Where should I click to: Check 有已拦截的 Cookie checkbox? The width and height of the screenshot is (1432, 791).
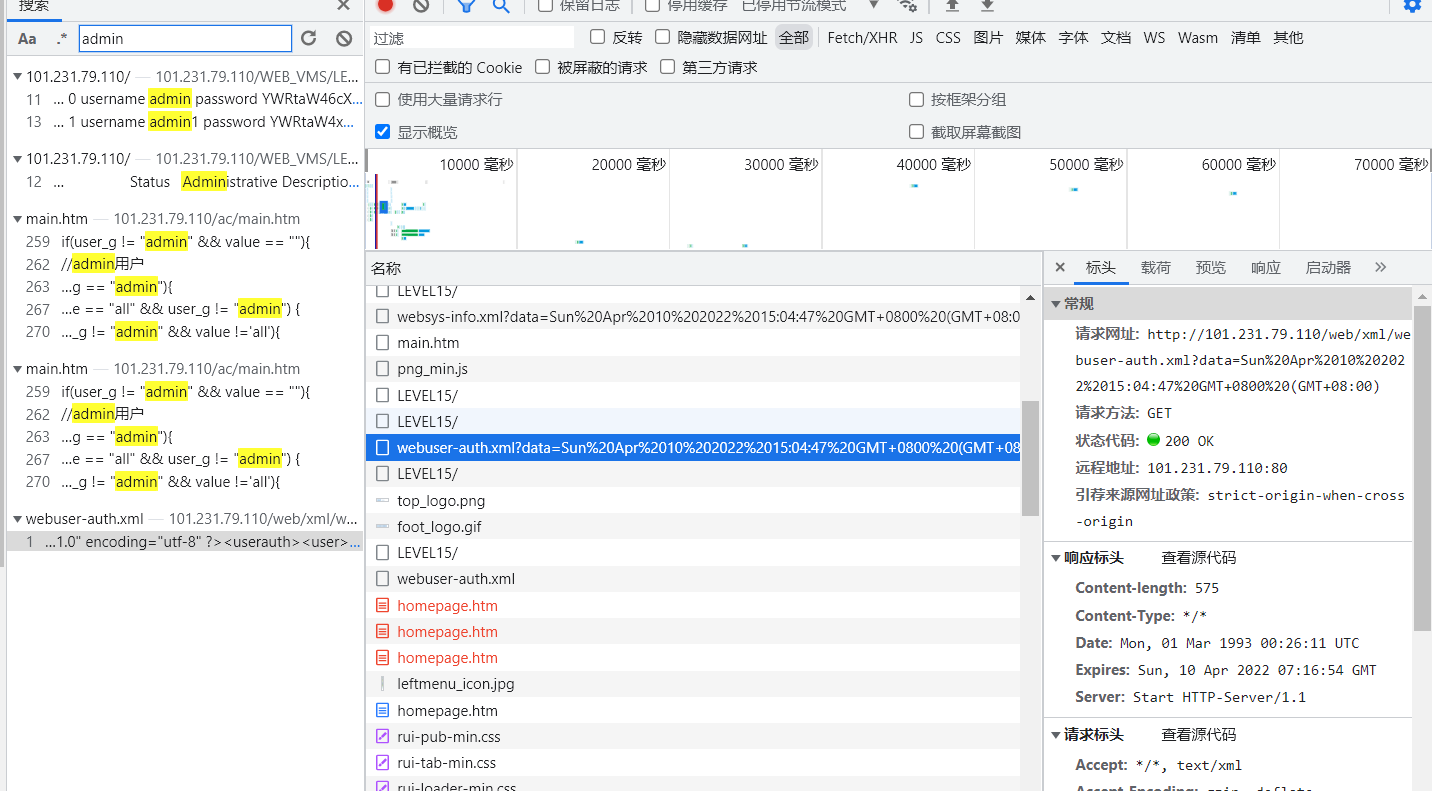coord(383,67)
